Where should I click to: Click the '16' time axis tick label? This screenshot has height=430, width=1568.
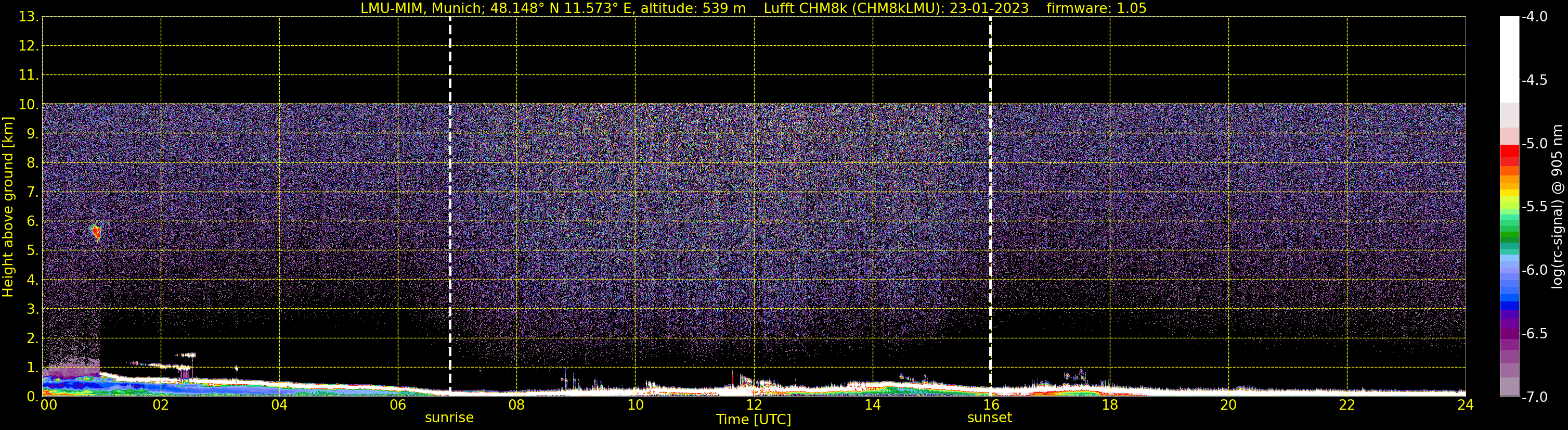click(x=991, y=405)
